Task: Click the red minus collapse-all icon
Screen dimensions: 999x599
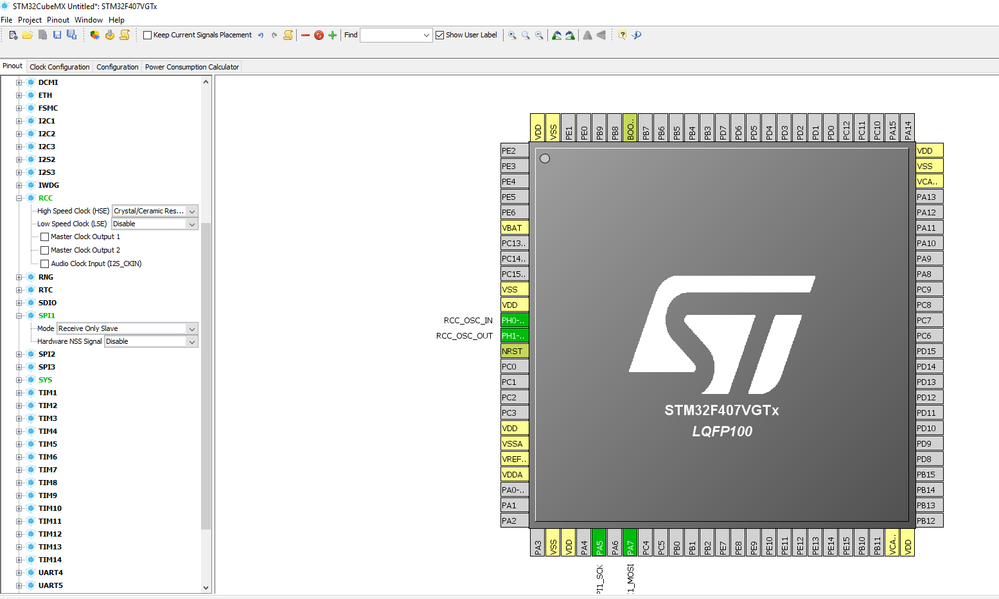Action: [305, 35]
